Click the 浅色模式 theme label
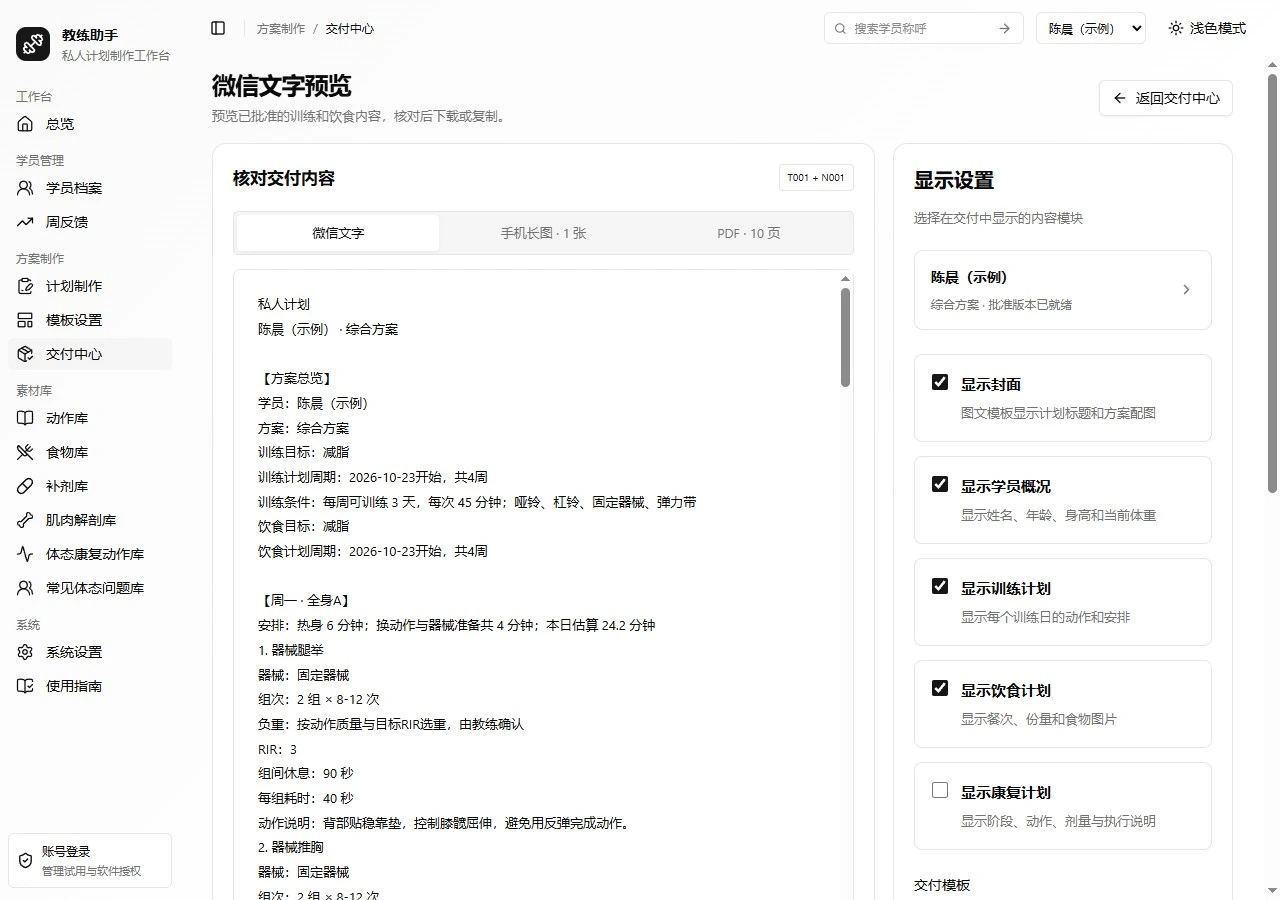Viewport: 1280px width, 900px height. click(x=1218, y=28)
